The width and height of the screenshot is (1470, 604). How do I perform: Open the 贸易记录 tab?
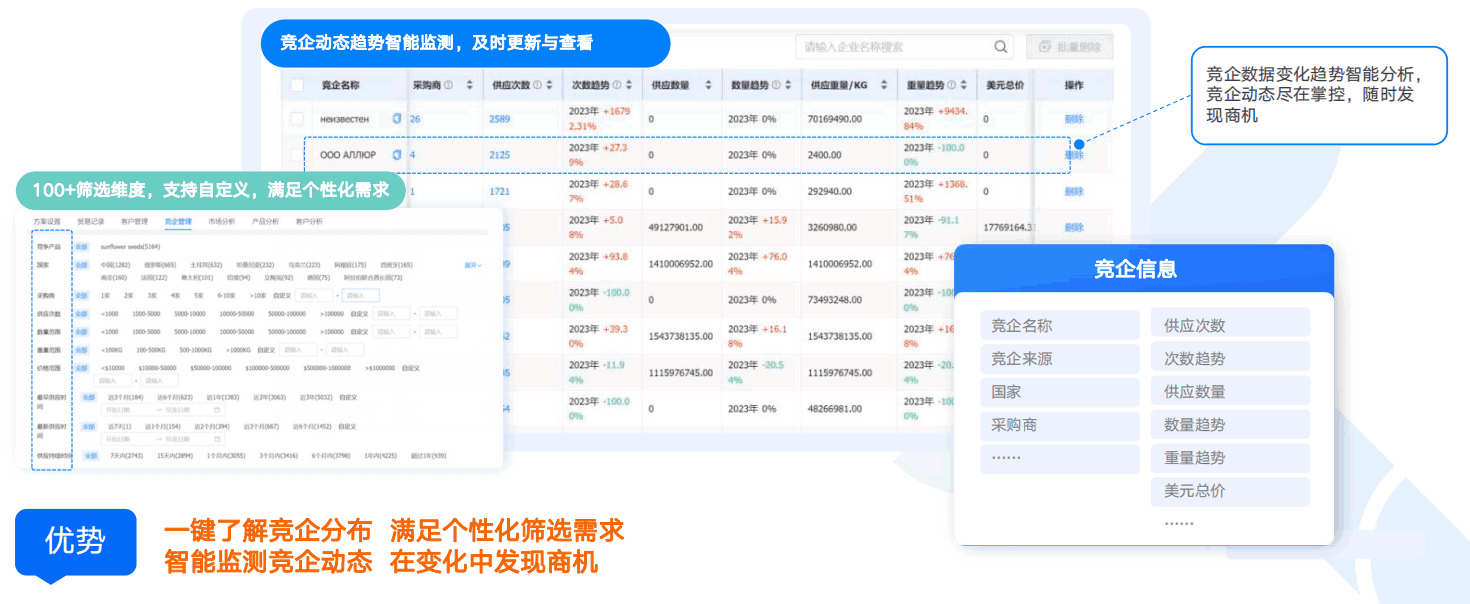pos(90,221)
